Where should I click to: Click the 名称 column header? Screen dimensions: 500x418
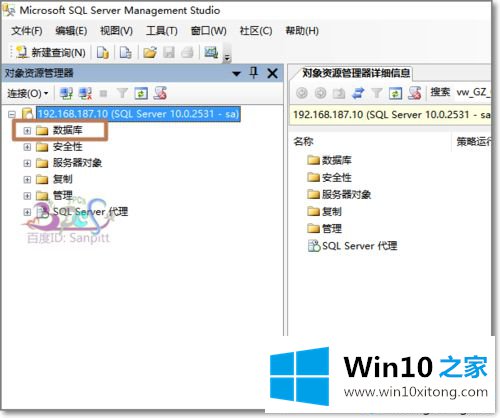(303, 142)
